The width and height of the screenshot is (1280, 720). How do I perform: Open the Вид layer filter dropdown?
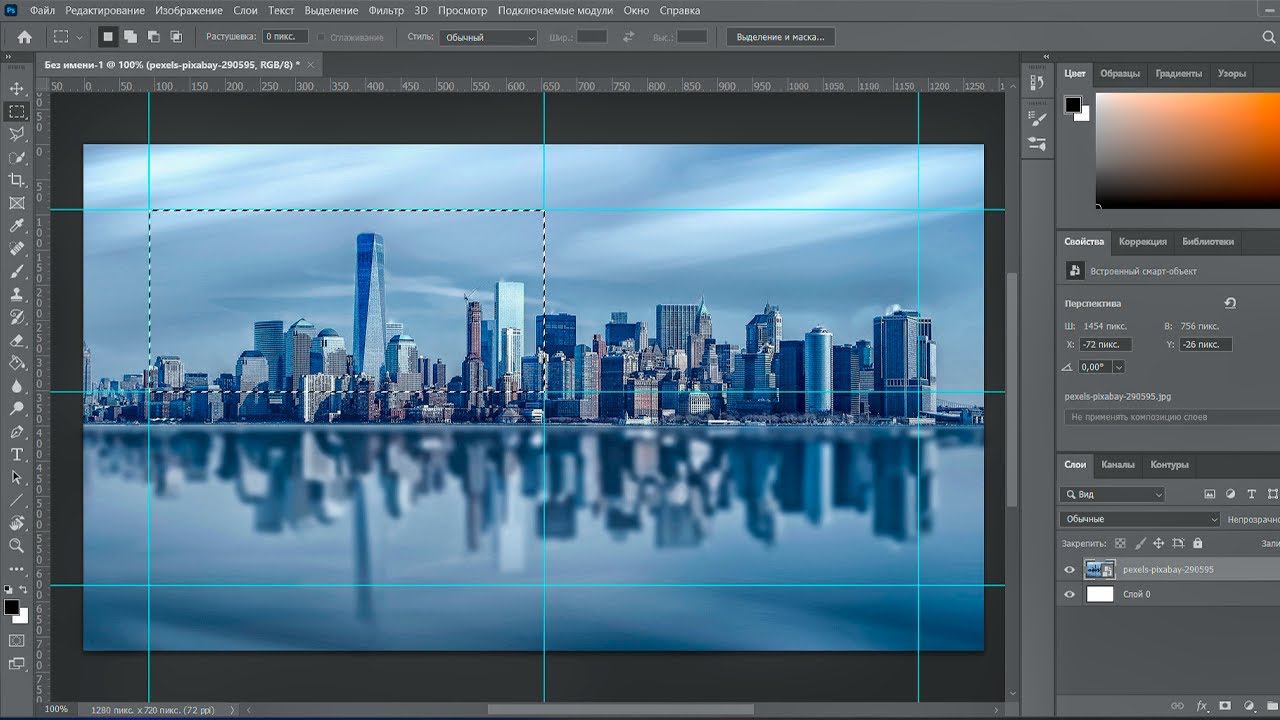pyautogui.click(x=1114, y=494)
